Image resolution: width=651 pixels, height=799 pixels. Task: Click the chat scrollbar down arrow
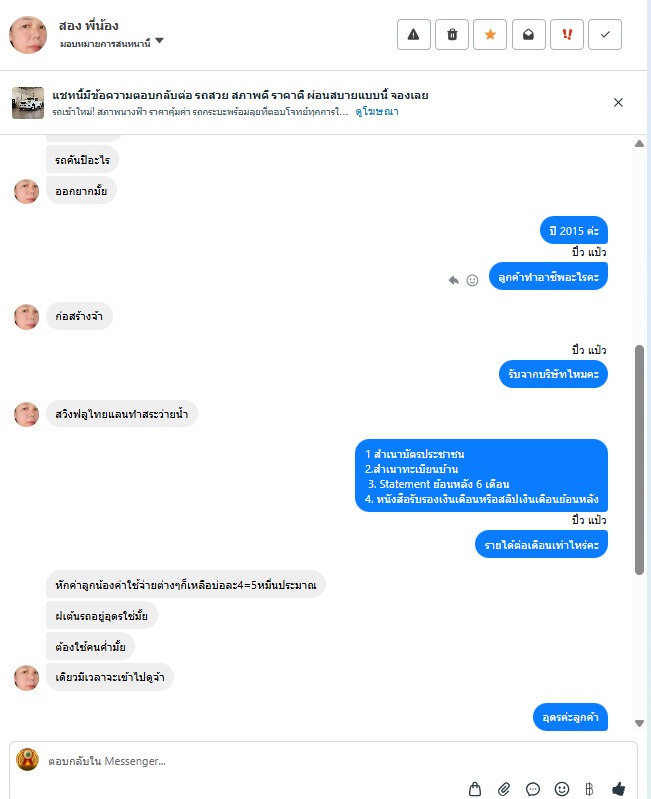[639, 723]
